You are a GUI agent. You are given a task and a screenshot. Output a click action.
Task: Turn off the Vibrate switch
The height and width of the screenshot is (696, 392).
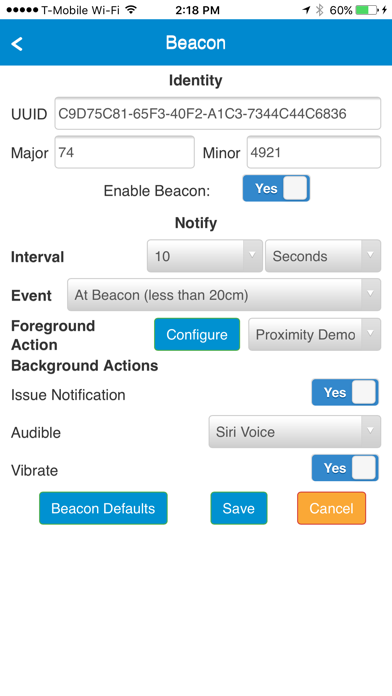click(345, 468)
